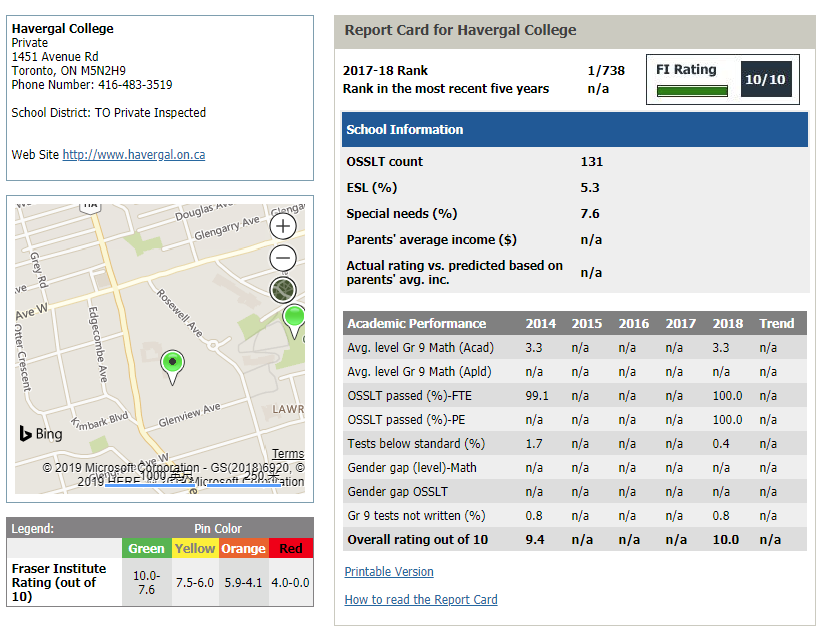Click the Tests below standard 2018 value 0.4
834x635 pixels.
pos(721,444)
